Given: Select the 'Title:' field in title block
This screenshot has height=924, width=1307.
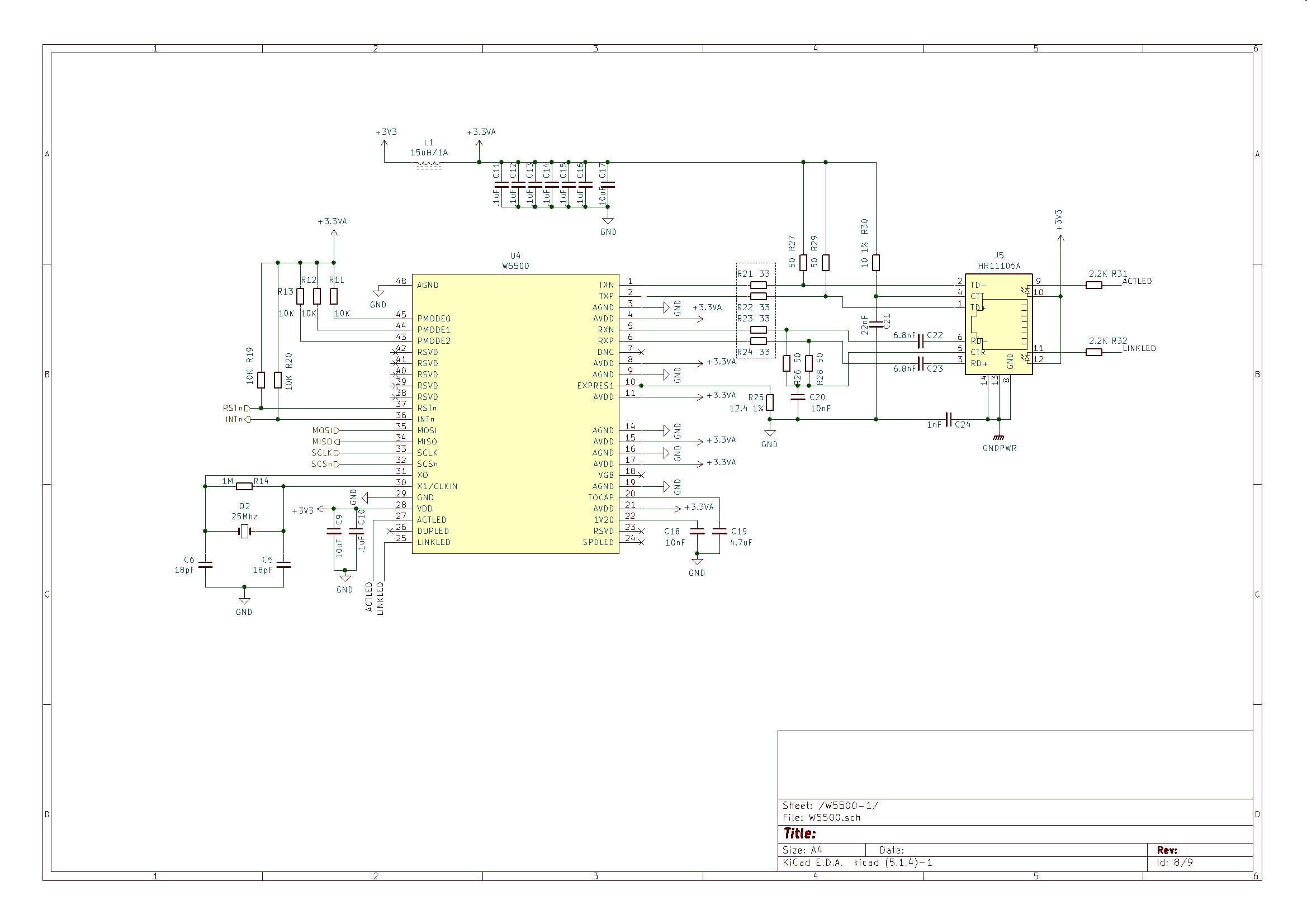Looking at the screenshot, I should coord(800,834).
